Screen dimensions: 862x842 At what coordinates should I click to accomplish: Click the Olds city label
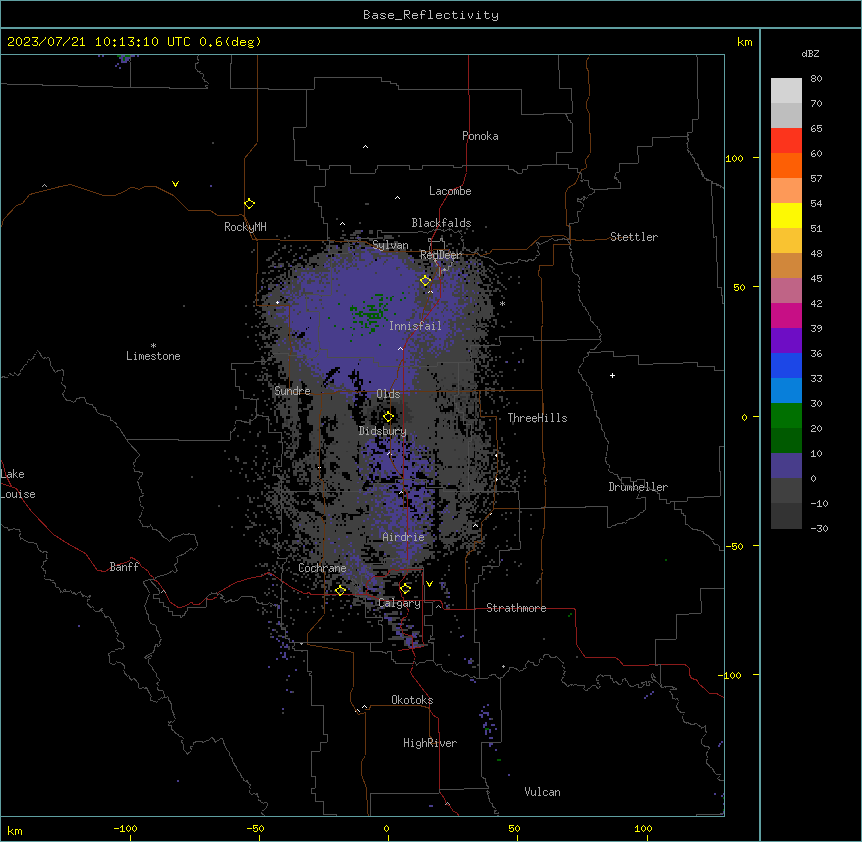[388, 394]
